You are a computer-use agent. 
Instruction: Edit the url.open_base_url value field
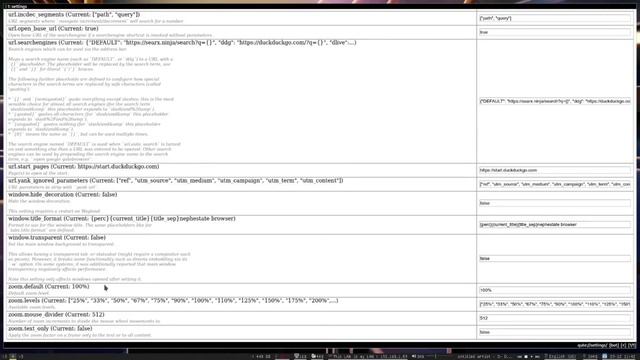point(555,32)
